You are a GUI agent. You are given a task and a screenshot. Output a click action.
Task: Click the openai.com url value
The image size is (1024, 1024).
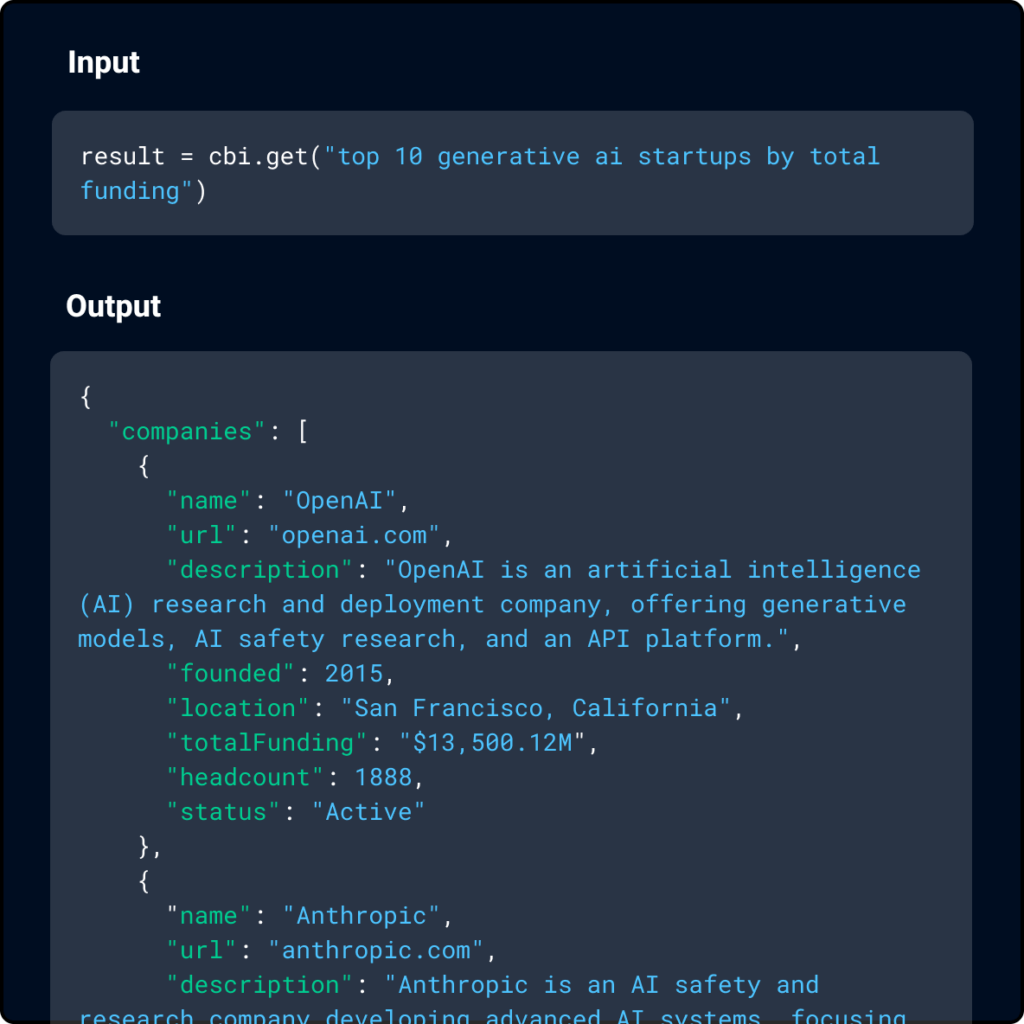point(354,536)
